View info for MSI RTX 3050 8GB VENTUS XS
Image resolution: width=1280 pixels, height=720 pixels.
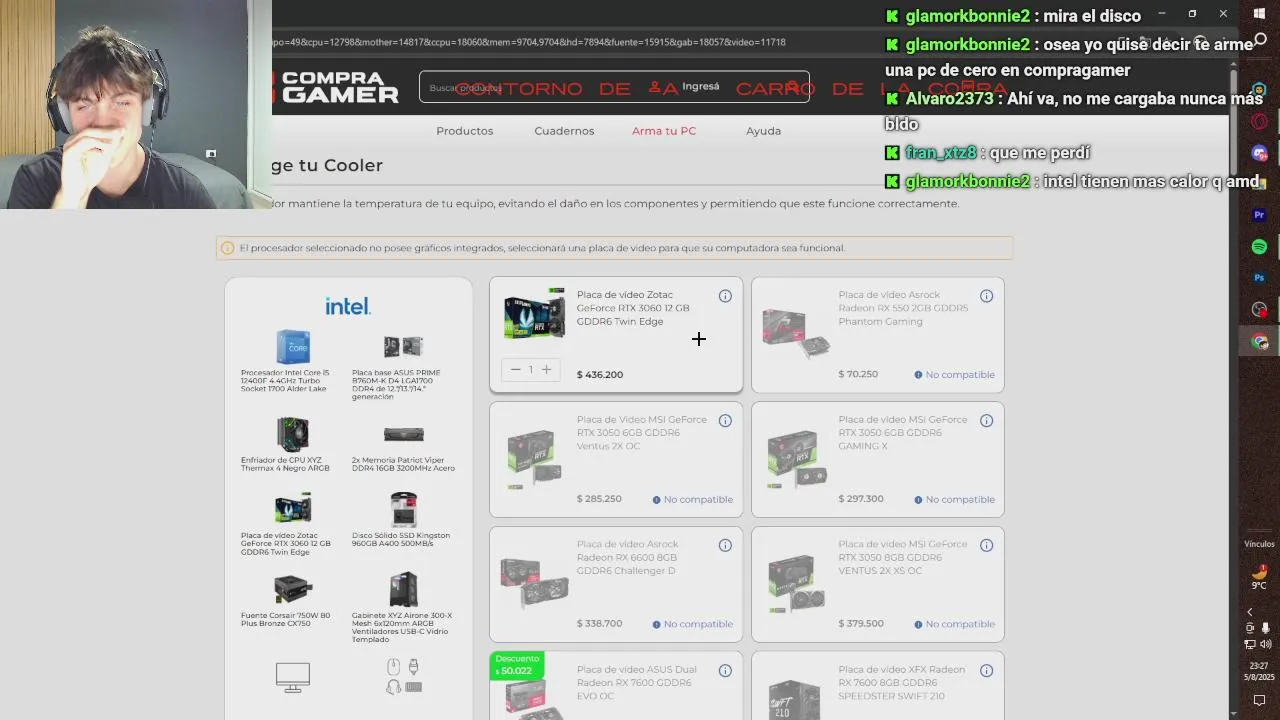986,546
